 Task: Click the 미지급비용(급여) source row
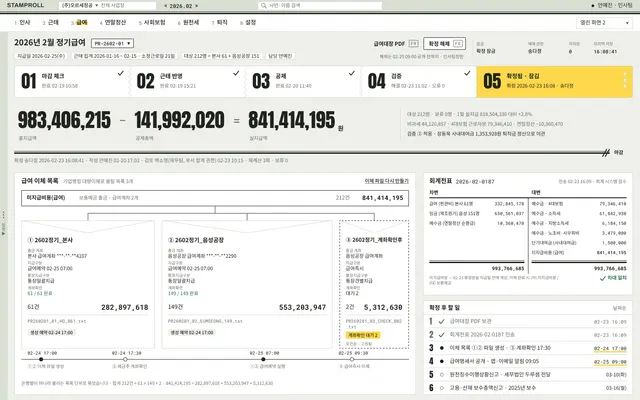[215, 198]
